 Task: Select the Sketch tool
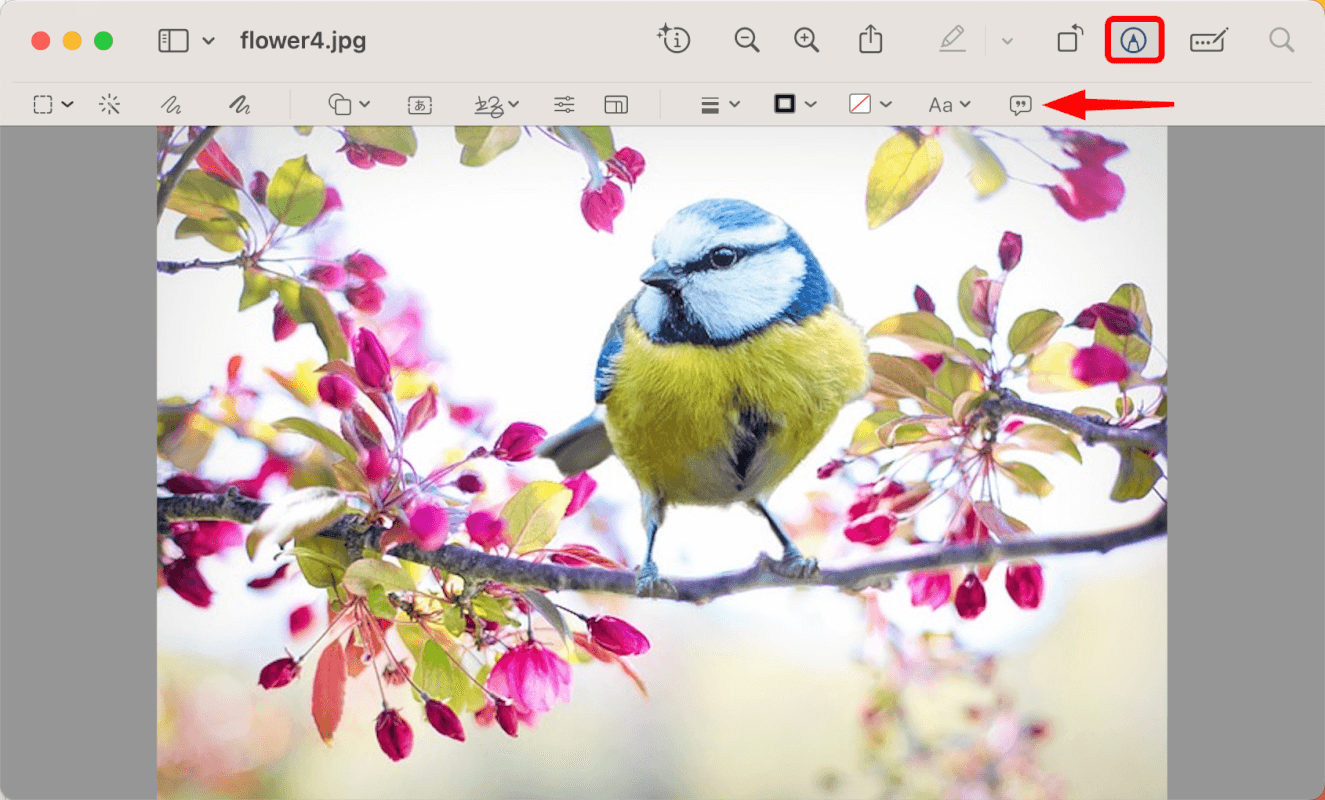172,104
